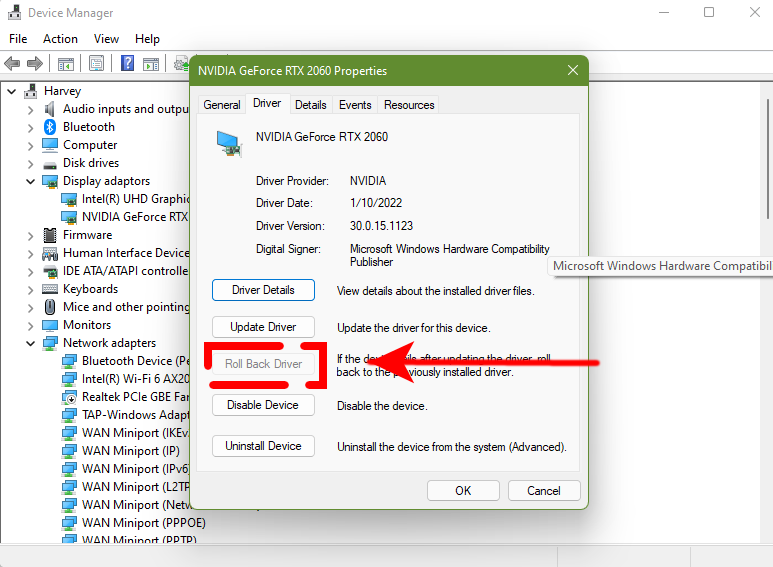The height and width of the screenshot is (567, 773).
Task: Open the View menu
Action: [106, 38]
